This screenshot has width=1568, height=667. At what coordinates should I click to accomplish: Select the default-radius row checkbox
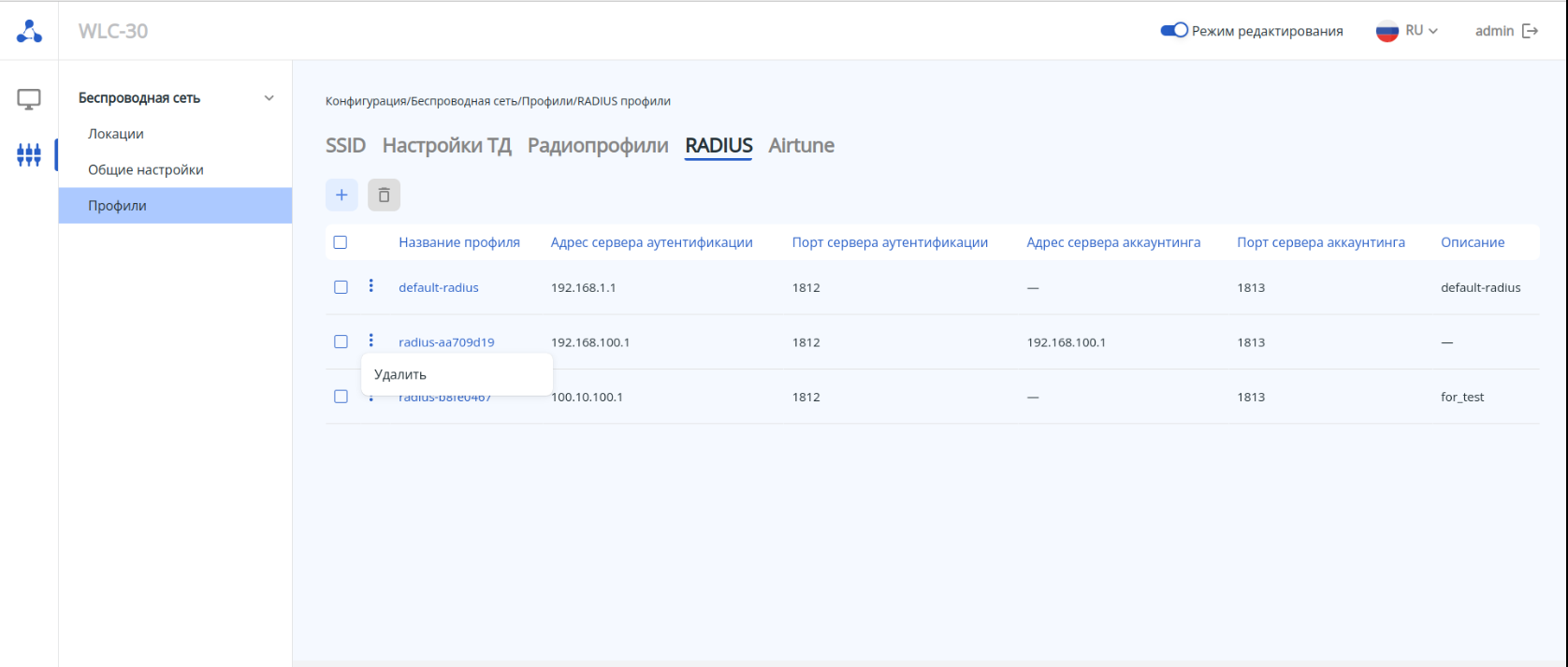pos(341,287)
